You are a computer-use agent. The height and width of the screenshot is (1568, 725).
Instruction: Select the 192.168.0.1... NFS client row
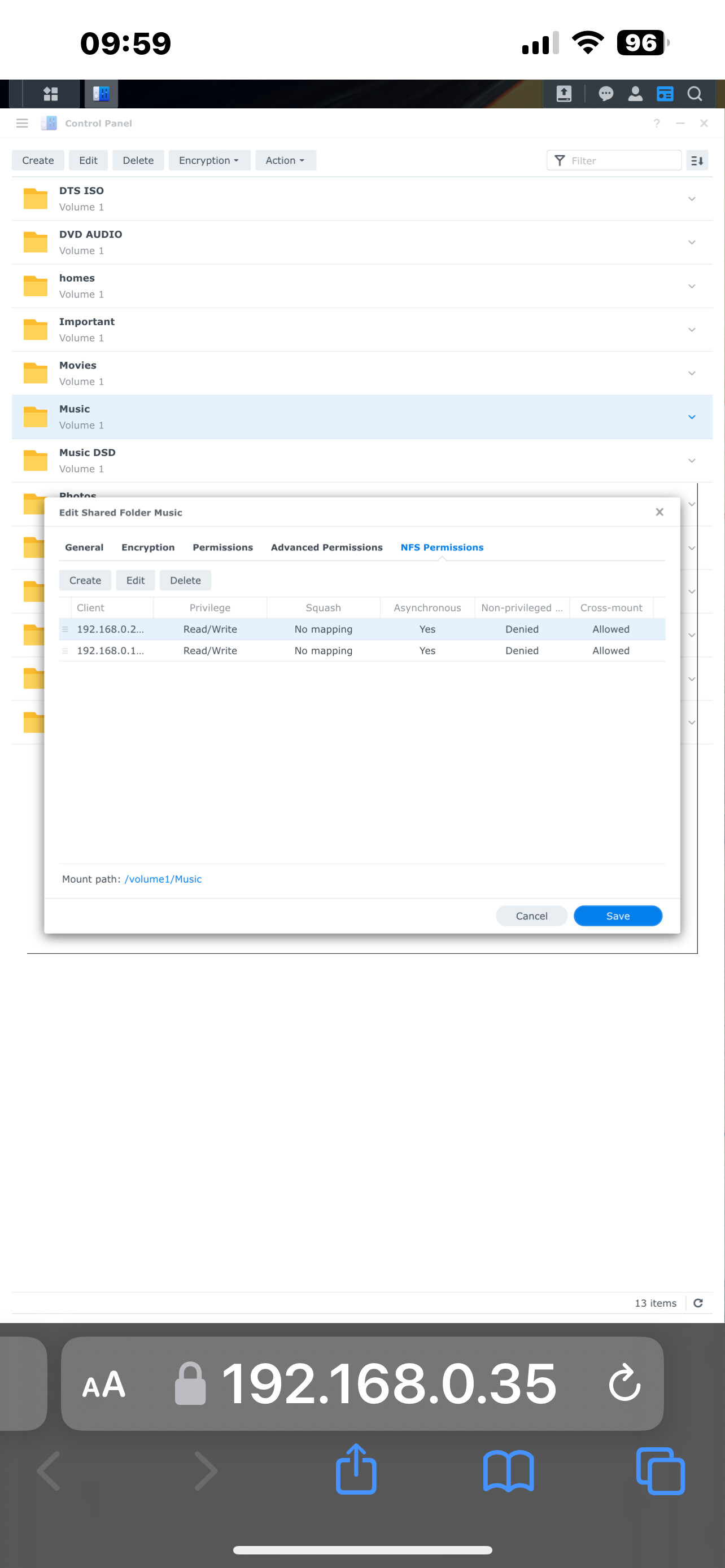(x=362, y=651)
